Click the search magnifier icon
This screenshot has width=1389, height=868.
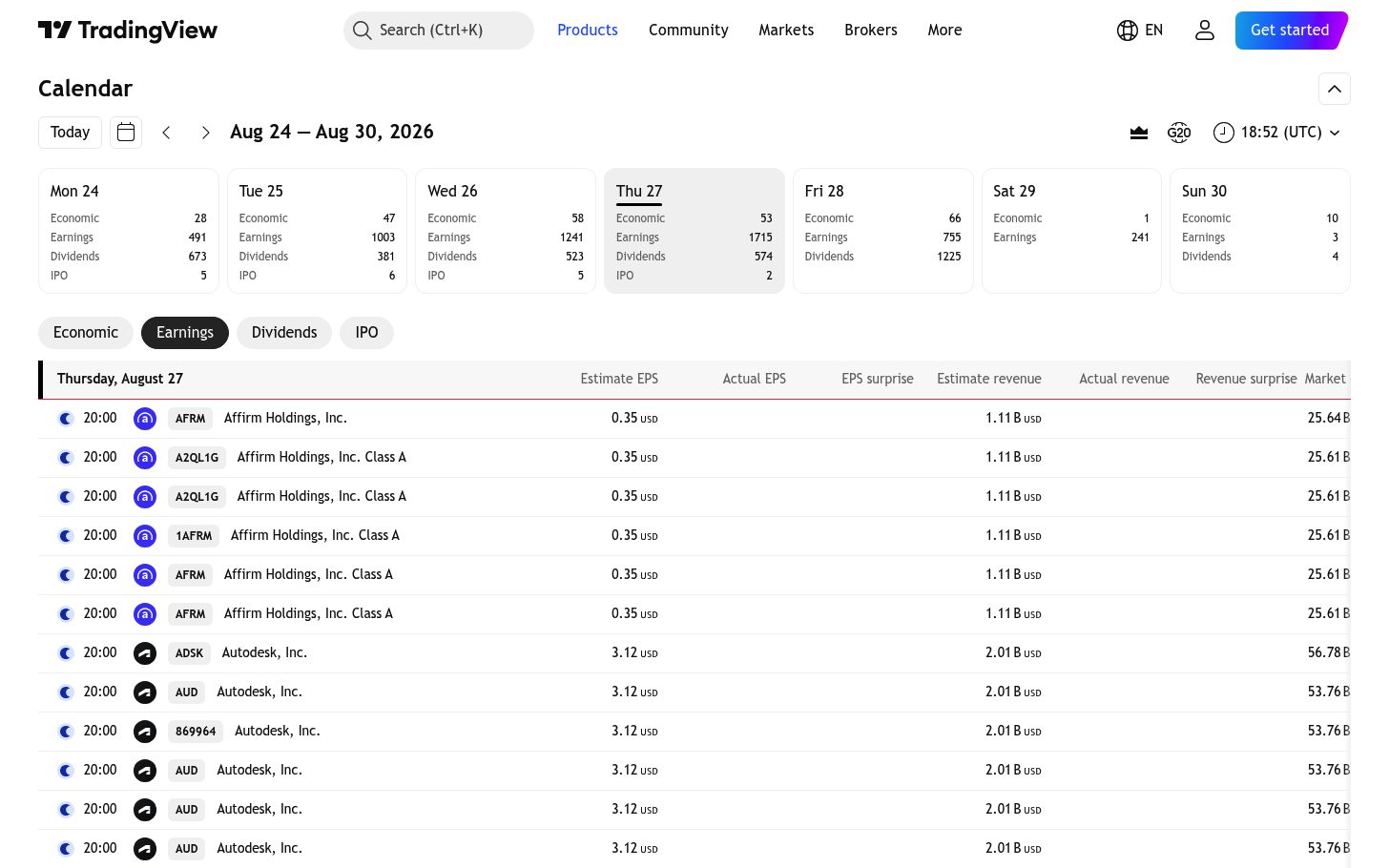[362, 31]
